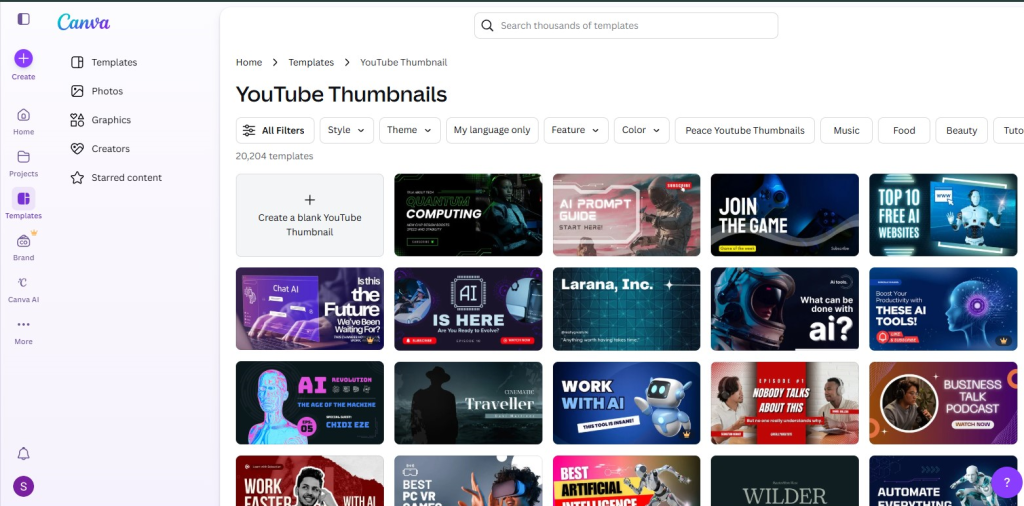Open Photos menu item text
The height and width of the screenshot is (506, 1024).
coord(107,91)
